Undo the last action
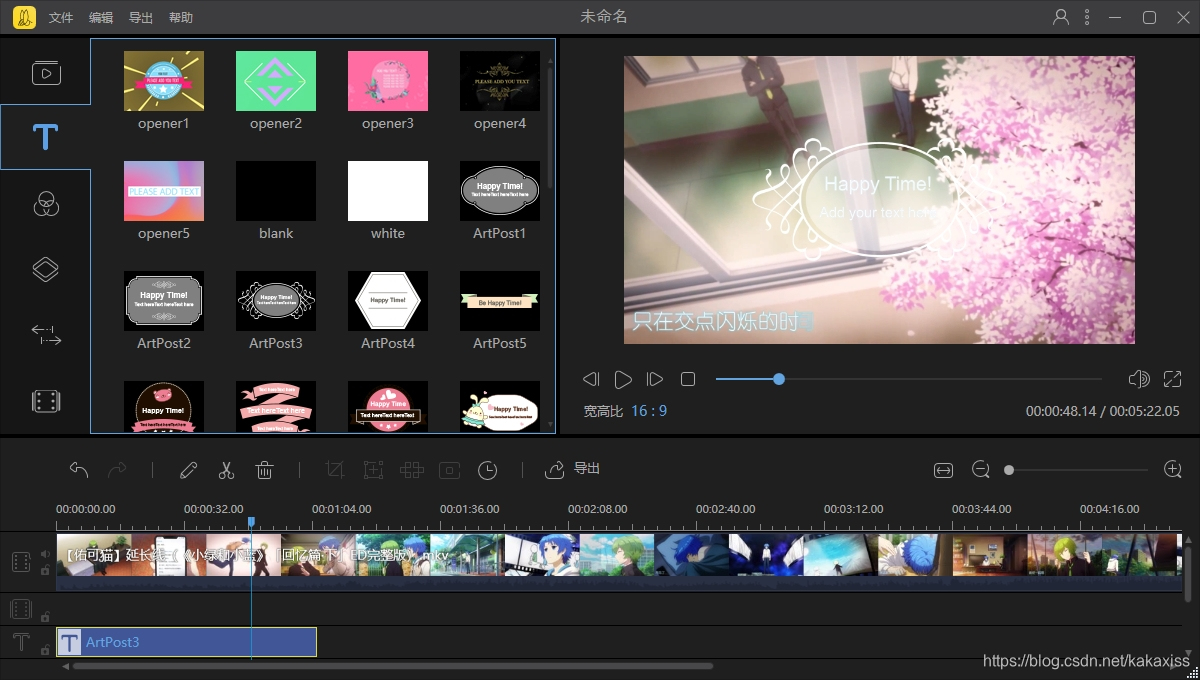Image resolution: width=1200 pixels, height=680 pixels. (x=79, y=469)
